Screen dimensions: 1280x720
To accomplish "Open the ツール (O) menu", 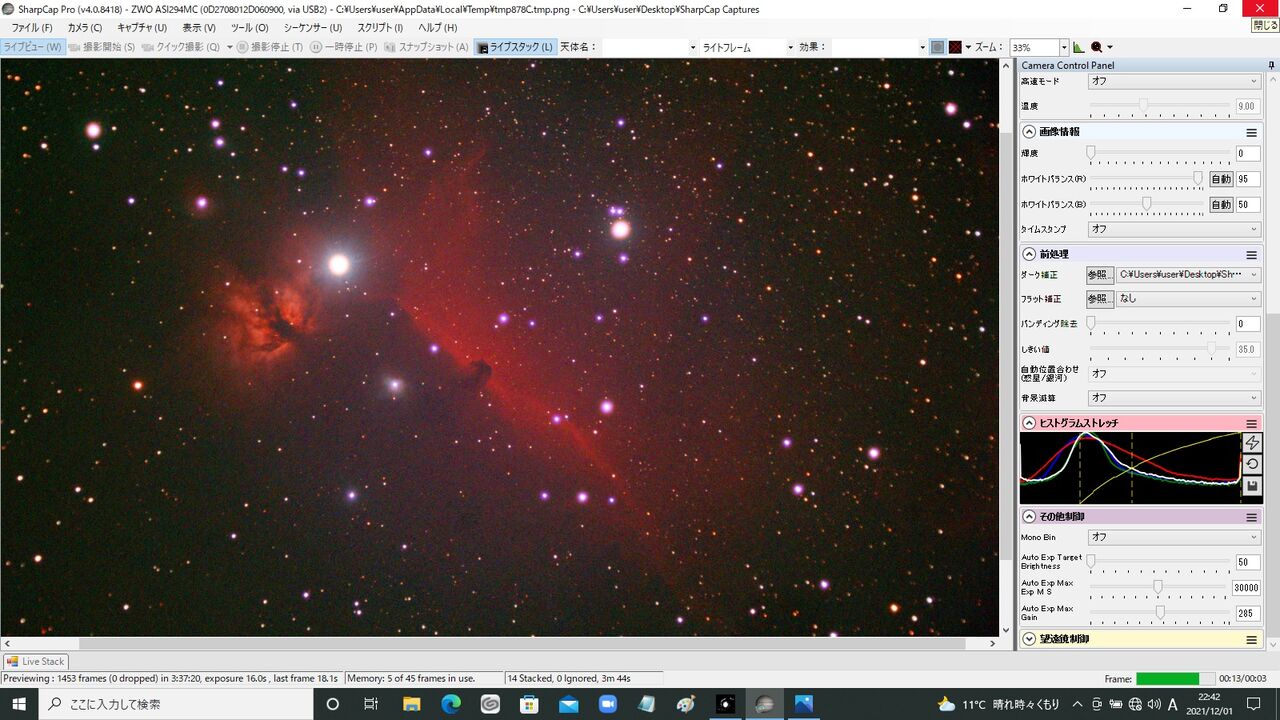I will (x=249, y=28).
